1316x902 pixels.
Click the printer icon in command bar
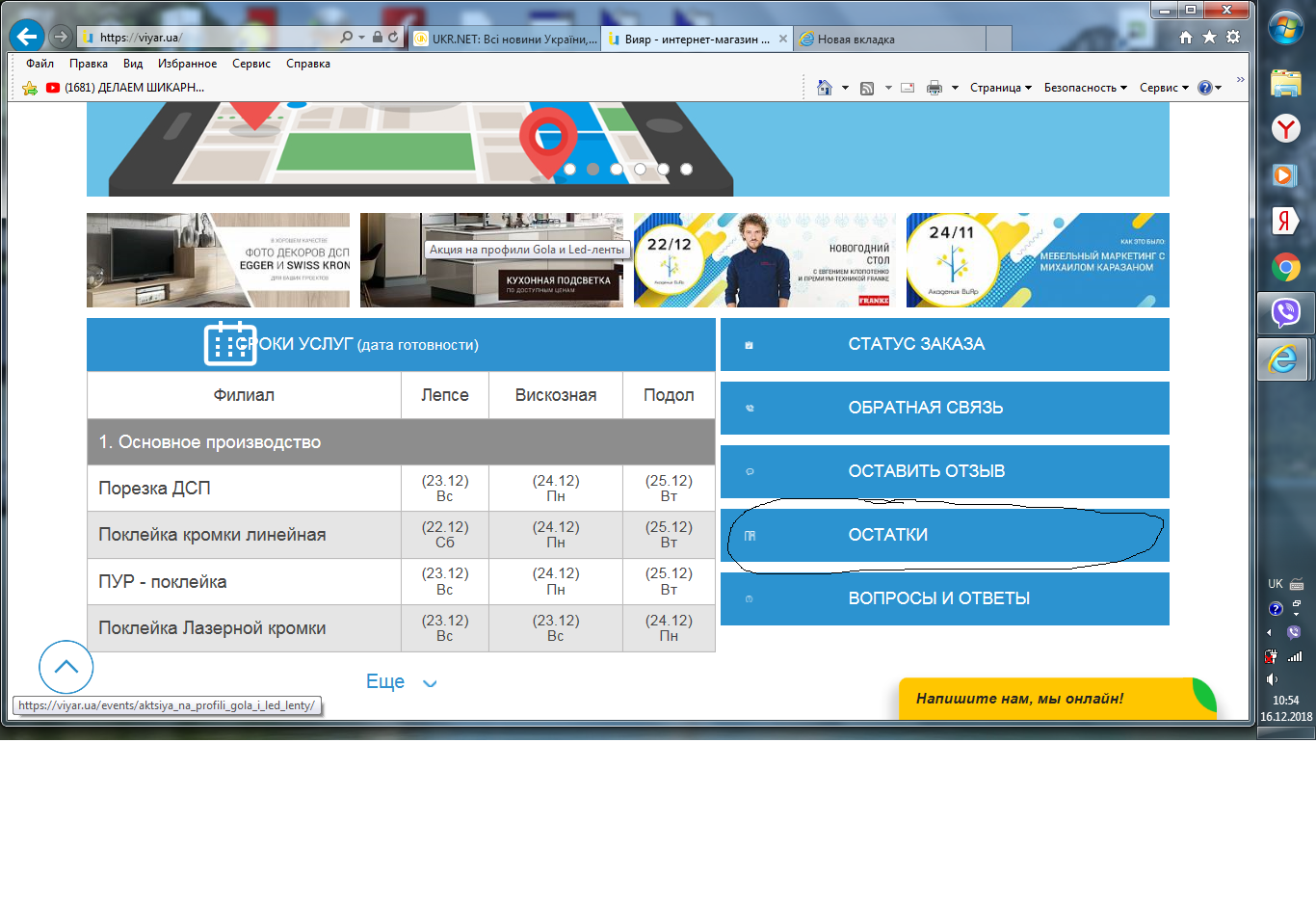[934, 88]
